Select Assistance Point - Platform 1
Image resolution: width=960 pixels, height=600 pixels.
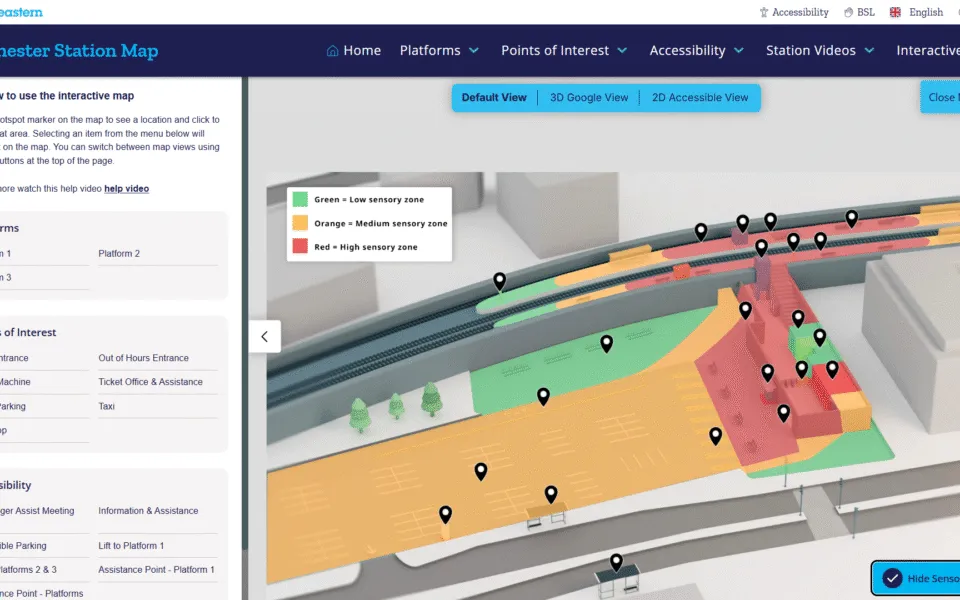[x=156, y=570]
